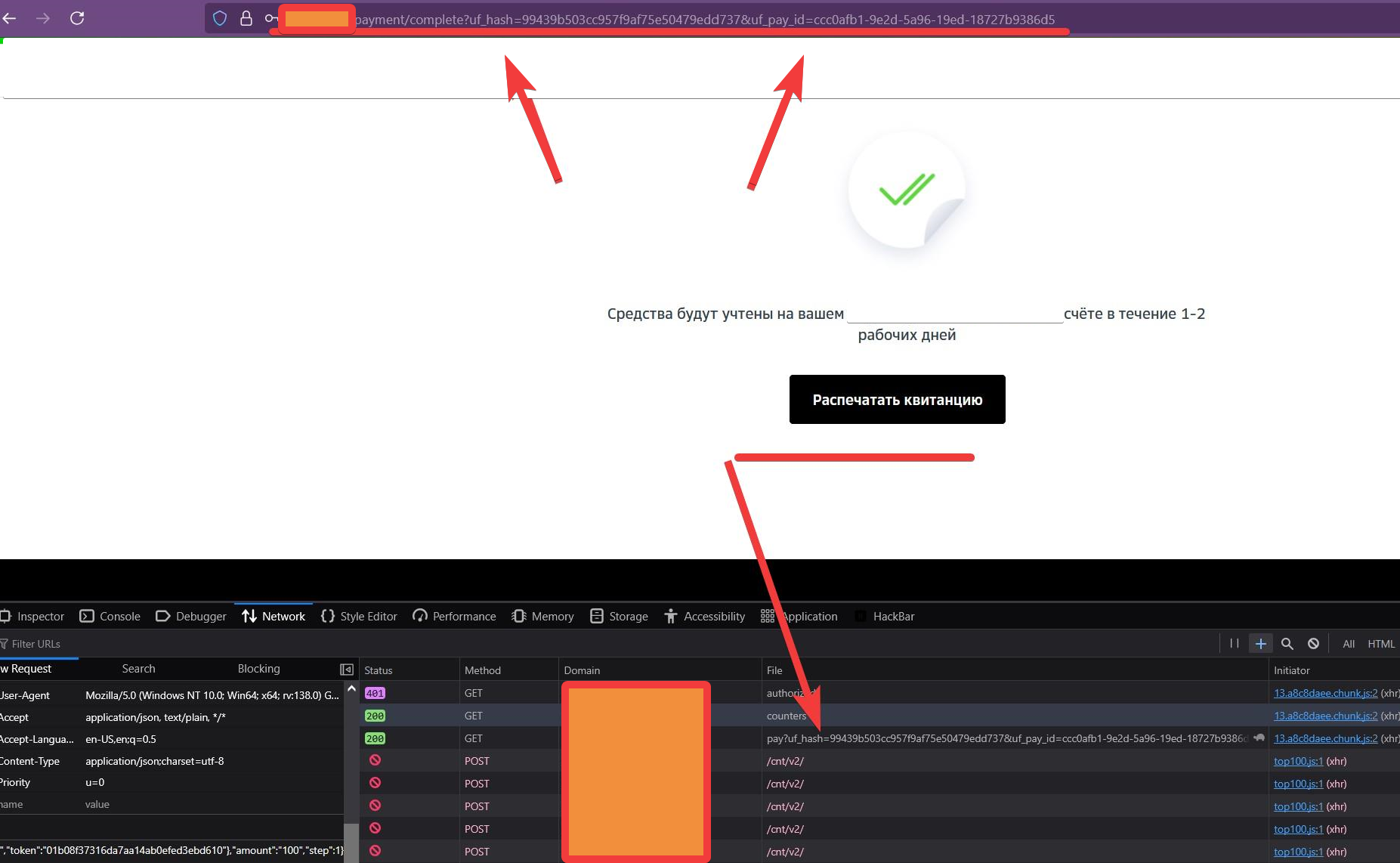Click the Распечатать квитанцию button
This screenshot has width=1400, height=863.
click(897, 400)
